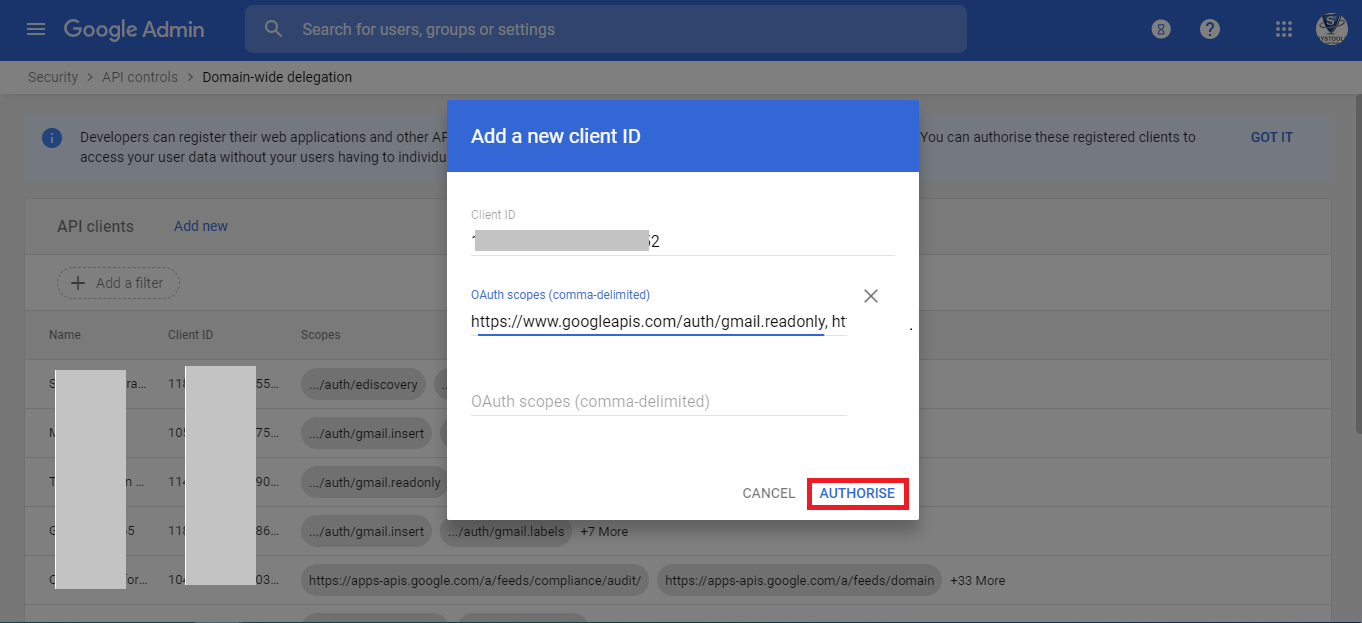Open the account profile avatar
The height and width of the screenshot is (623, 1362).
(1332, 29)
